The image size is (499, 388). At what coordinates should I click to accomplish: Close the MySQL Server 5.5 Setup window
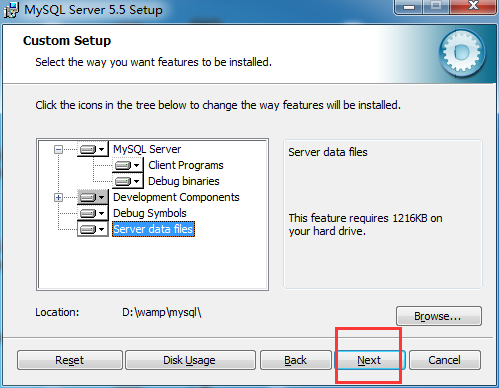point(473,7)
